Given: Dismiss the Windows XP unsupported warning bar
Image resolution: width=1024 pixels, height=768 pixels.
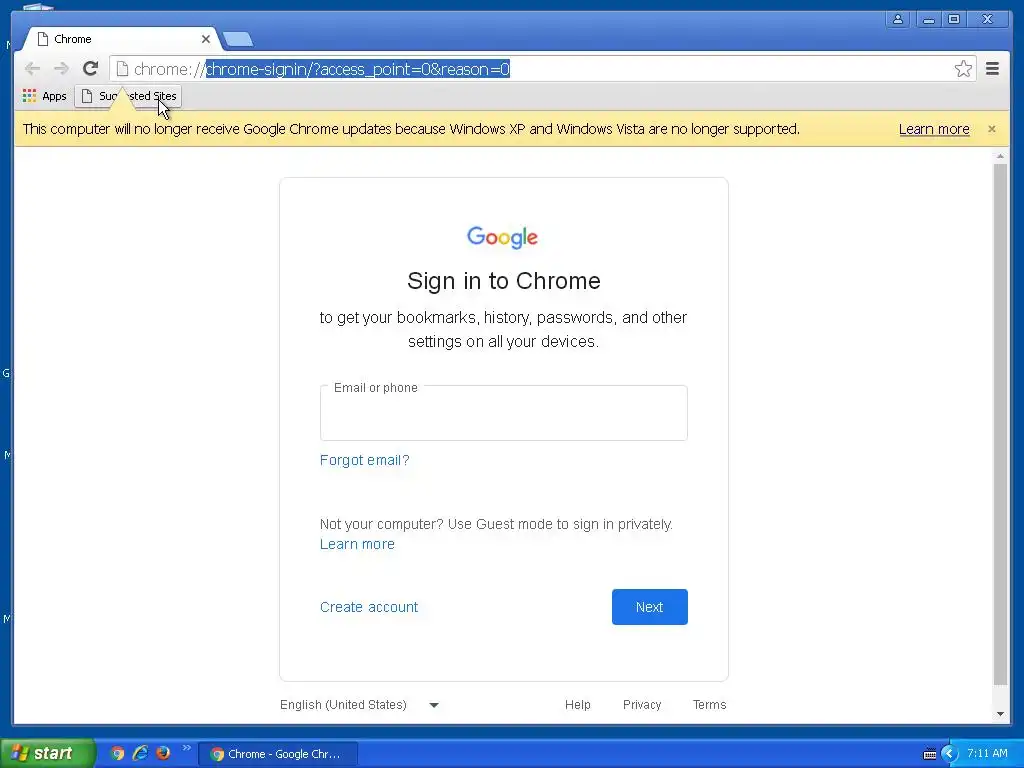Looking at the screenshot, I should [992, 129].
